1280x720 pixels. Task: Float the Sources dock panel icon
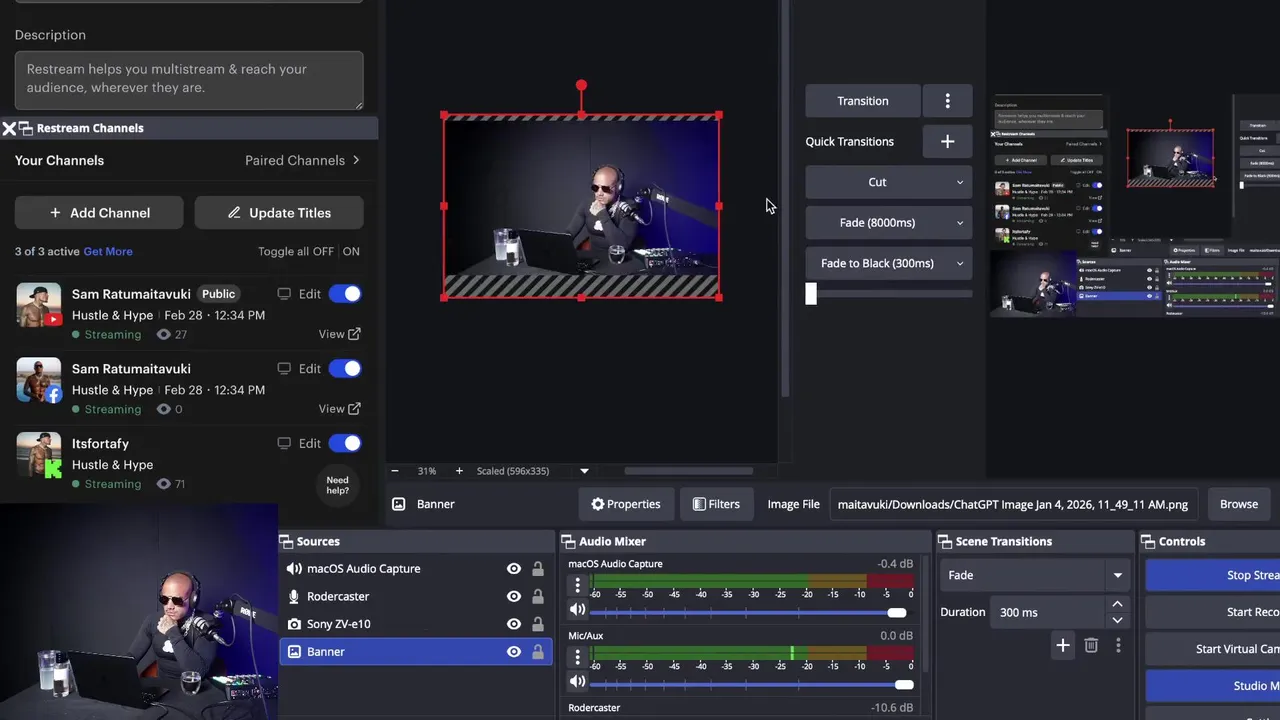(x=285, y=541)
